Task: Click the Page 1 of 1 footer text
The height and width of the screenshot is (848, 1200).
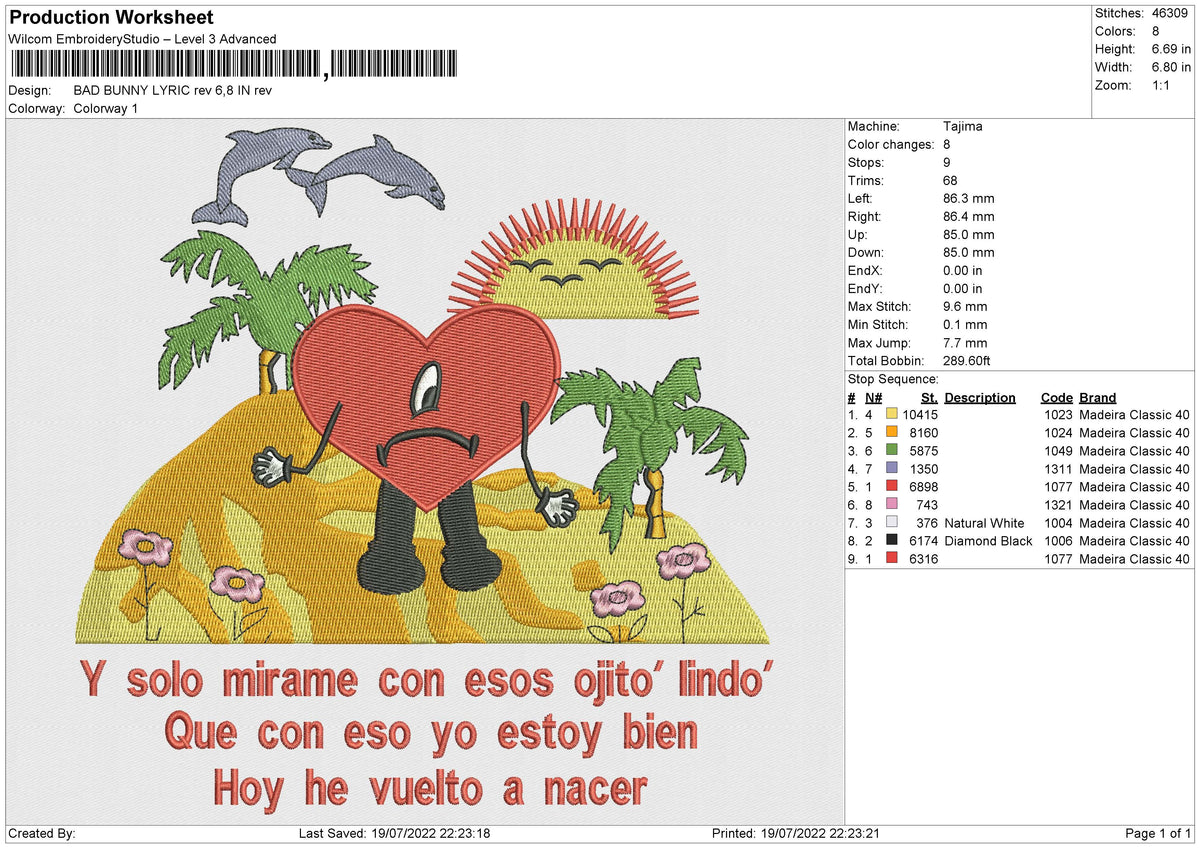Action: tap(1158, 834)
